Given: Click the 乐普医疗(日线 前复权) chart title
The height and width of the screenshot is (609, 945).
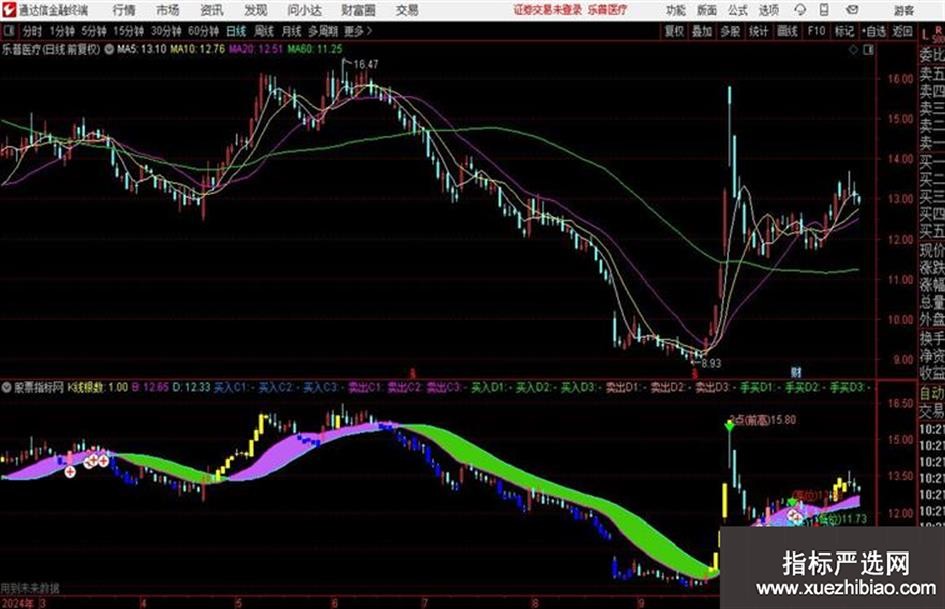Looking at the screenshot, I should (51, 49).
